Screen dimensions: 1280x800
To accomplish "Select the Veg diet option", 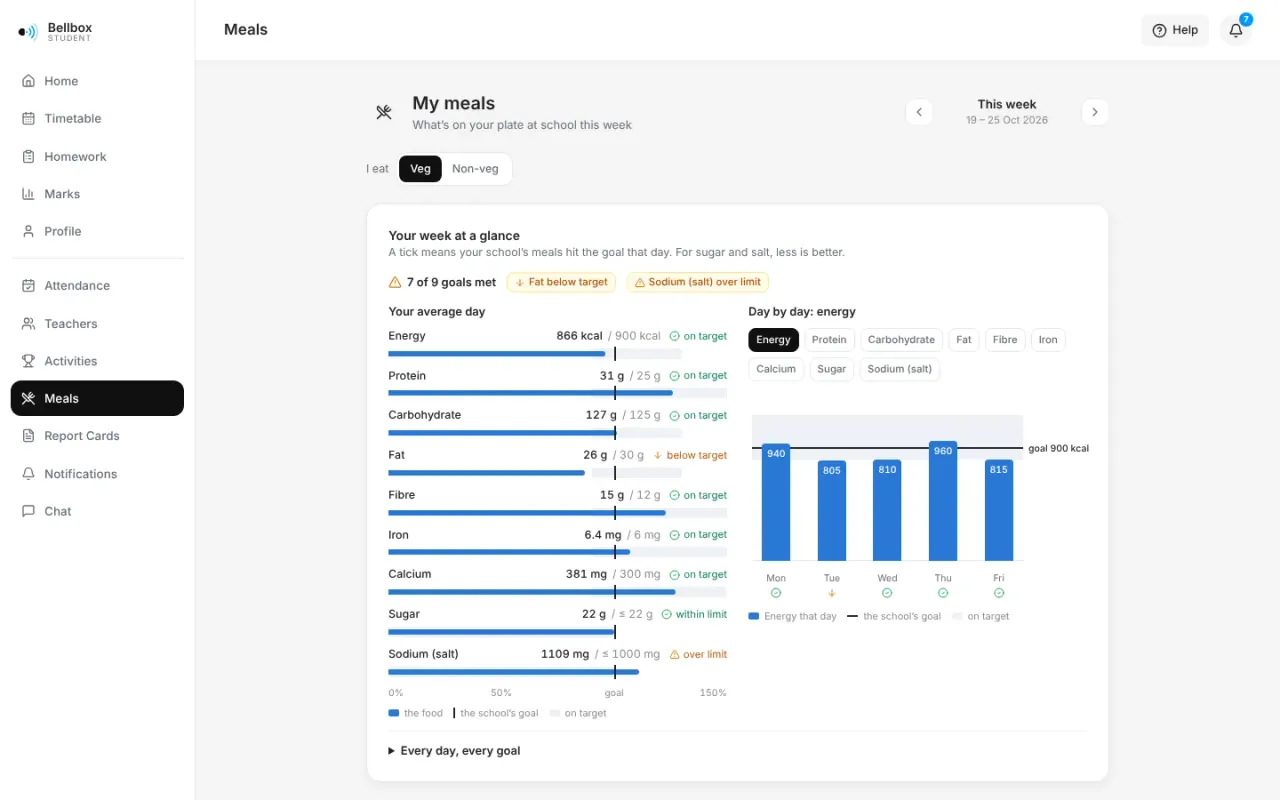I will click(x=420, y=169).
